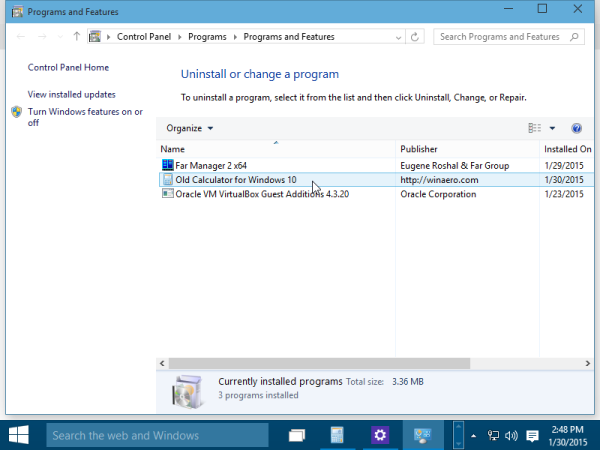600x450 pixels.
Task: Select the Old Calculator for Windows 10 name
Action: point(236,180)
